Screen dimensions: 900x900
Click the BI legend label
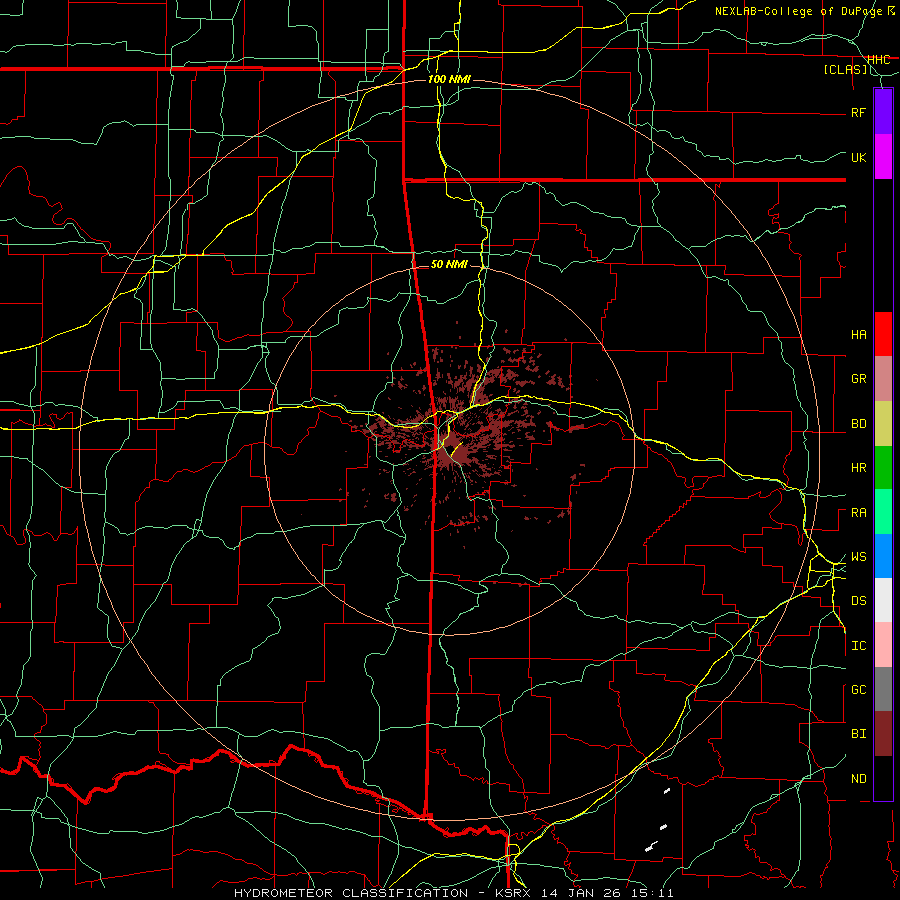(859, 734)
